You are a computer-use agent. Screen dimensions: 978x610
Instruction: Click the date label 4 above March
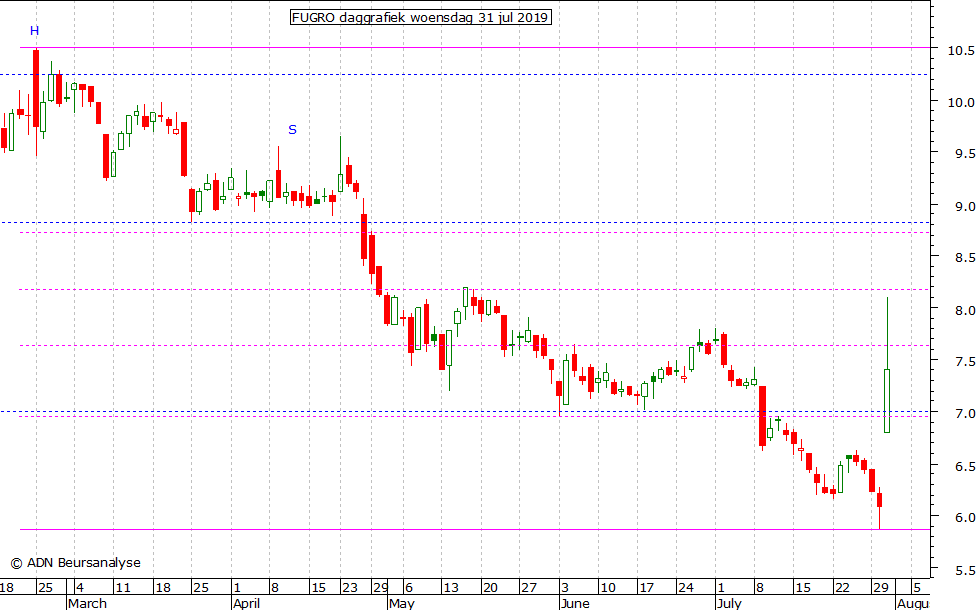tap(80, 588)
